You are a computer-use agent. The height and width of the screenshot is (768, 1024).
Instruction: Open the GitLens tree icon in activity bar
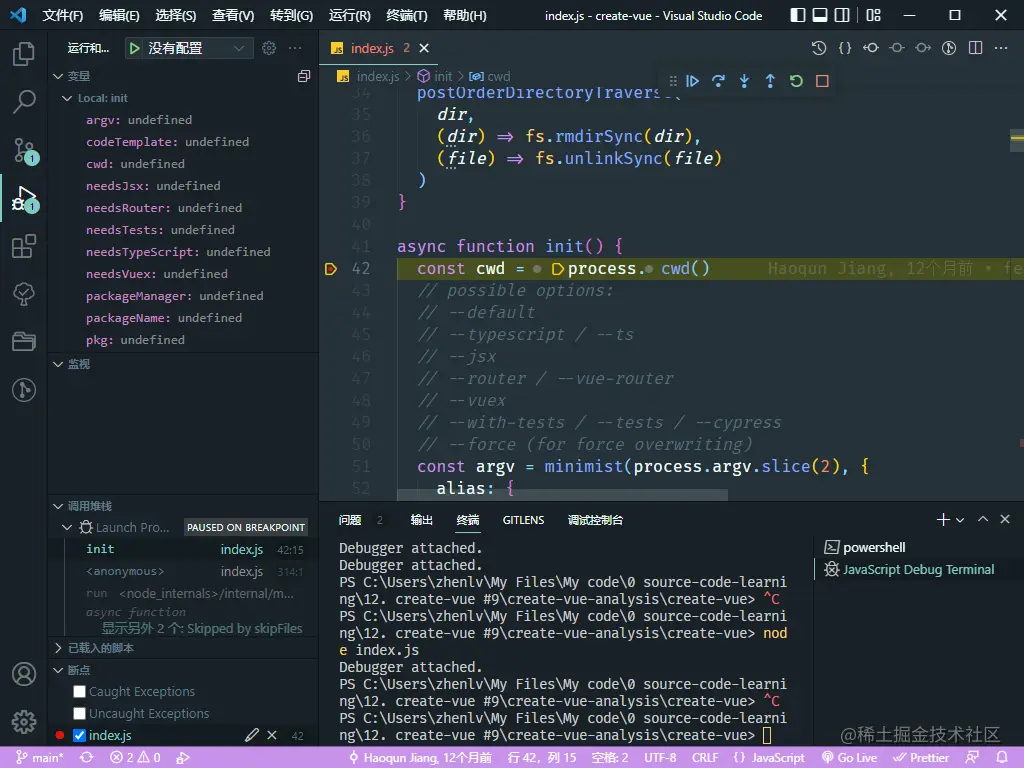[24, 294]
